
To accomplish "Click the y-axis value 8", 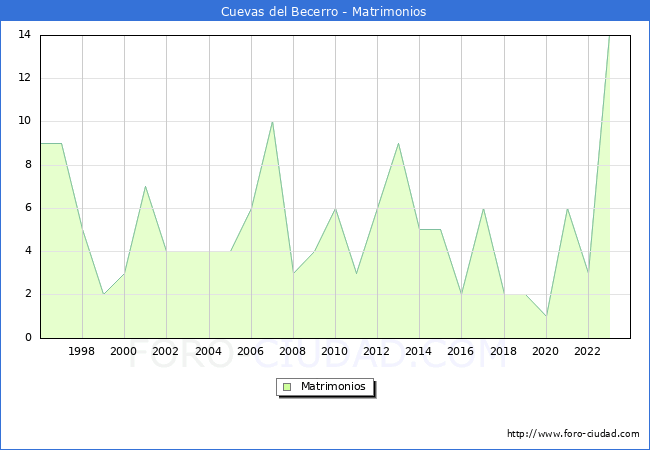I will tap(28, 165).
